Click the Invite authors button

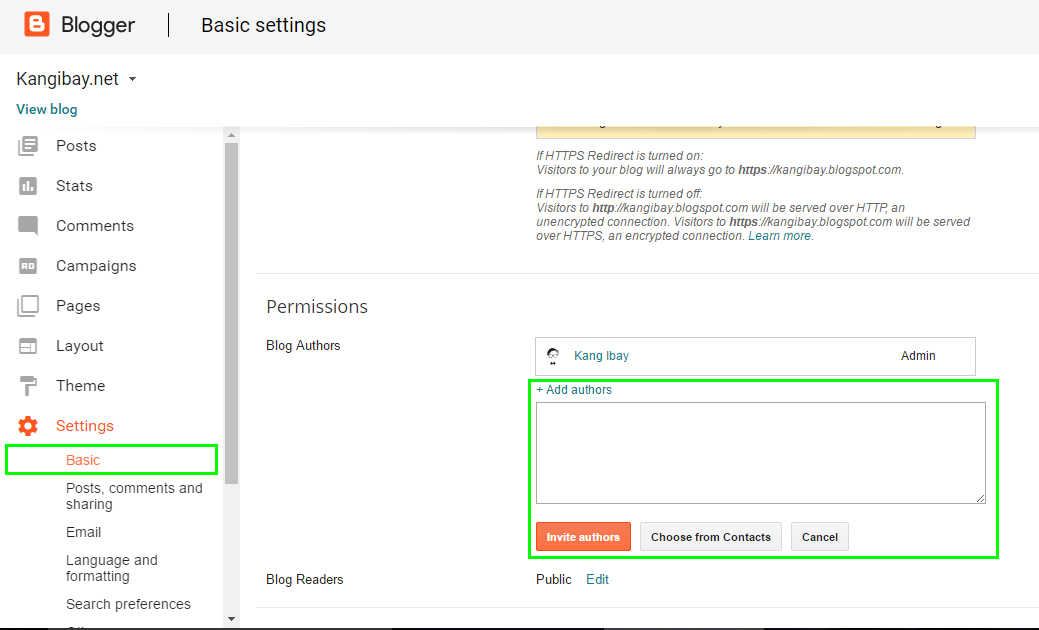click(583, 537)
